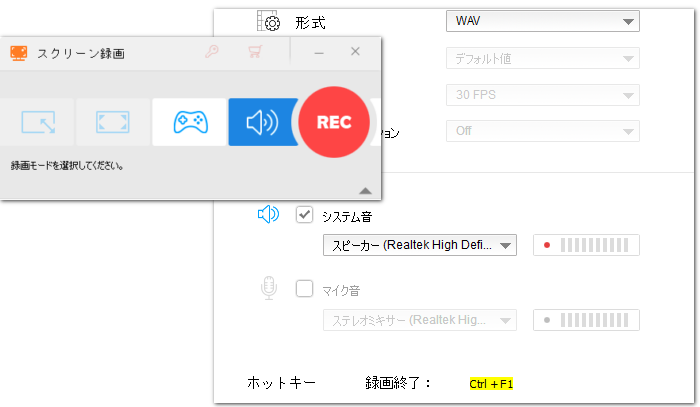
Task: Click the microphone level meter
Action: coord(586,320)
